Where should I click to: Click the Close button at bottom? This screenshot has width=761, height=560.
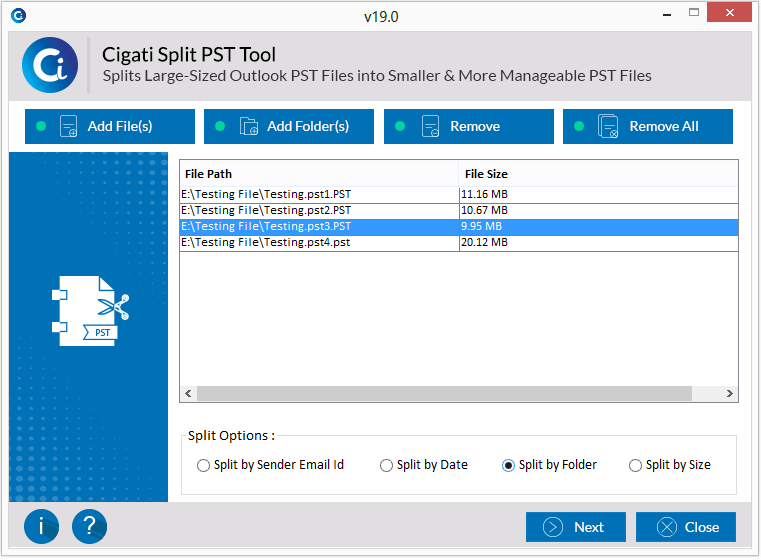686,527
